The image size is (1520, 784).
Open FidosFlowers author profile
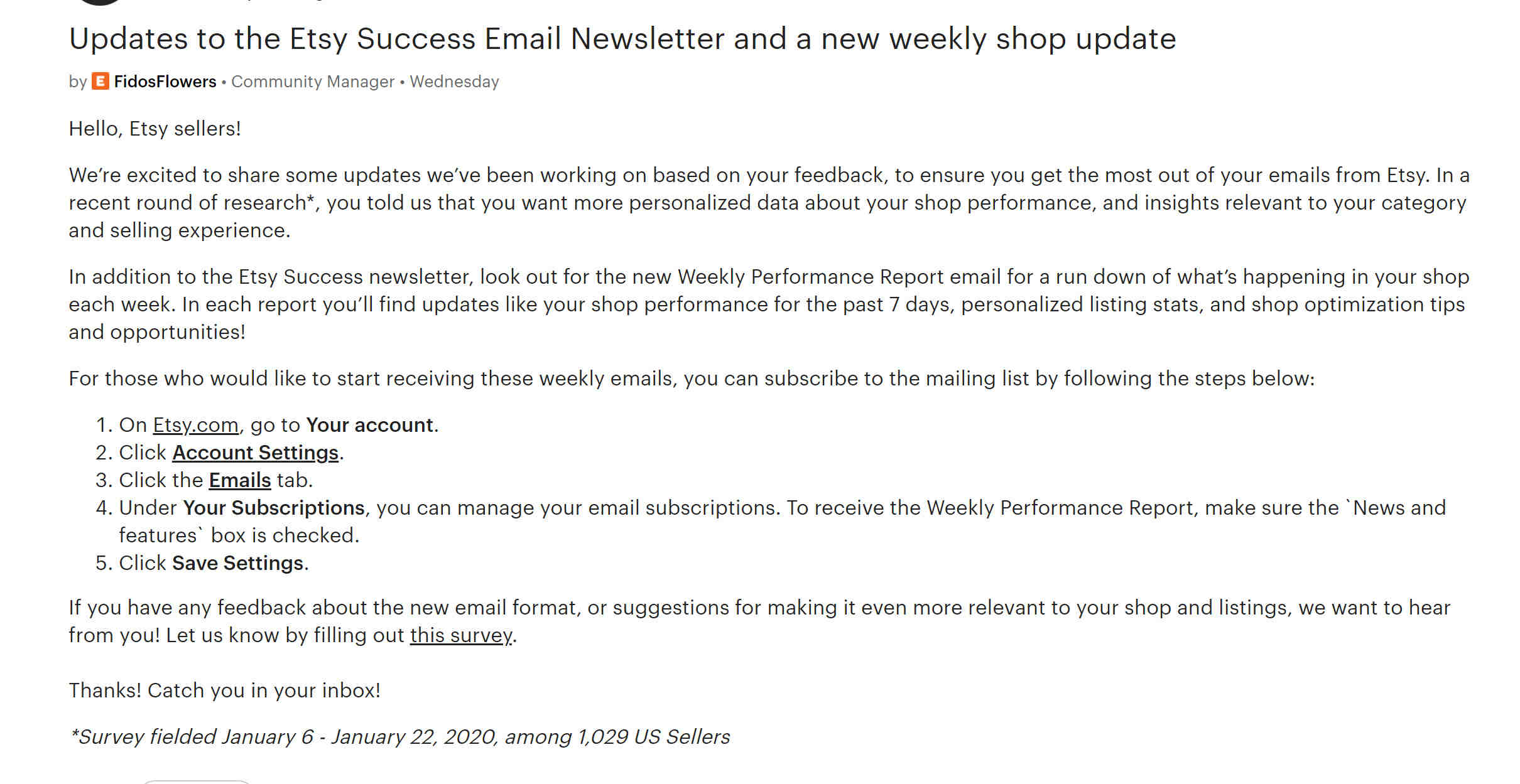[x=165, y=82]
